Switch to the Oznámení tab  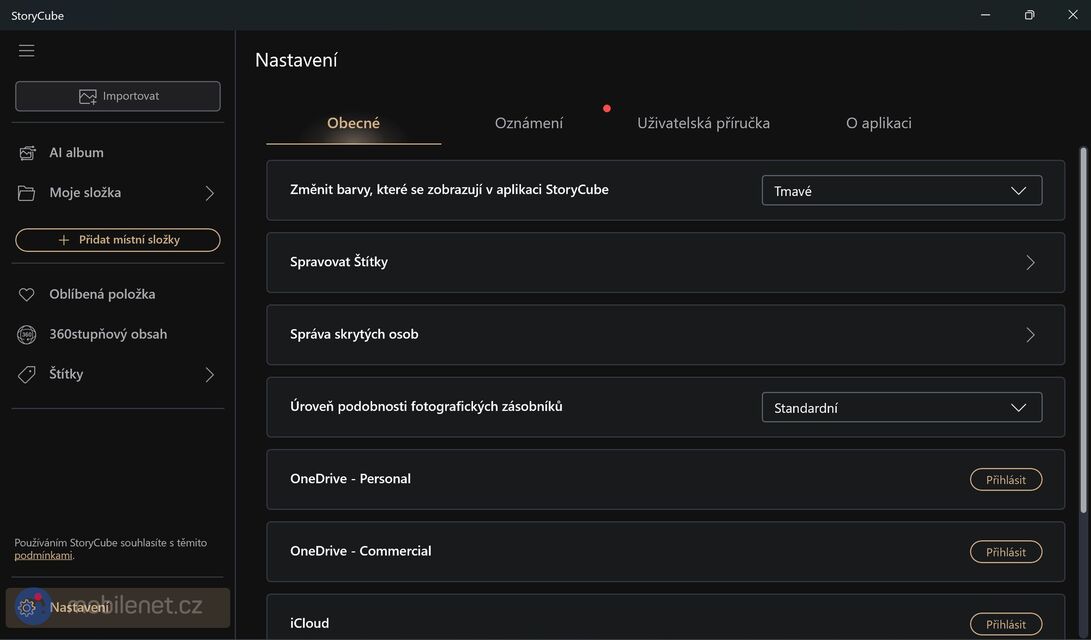[x=528, y=124]
